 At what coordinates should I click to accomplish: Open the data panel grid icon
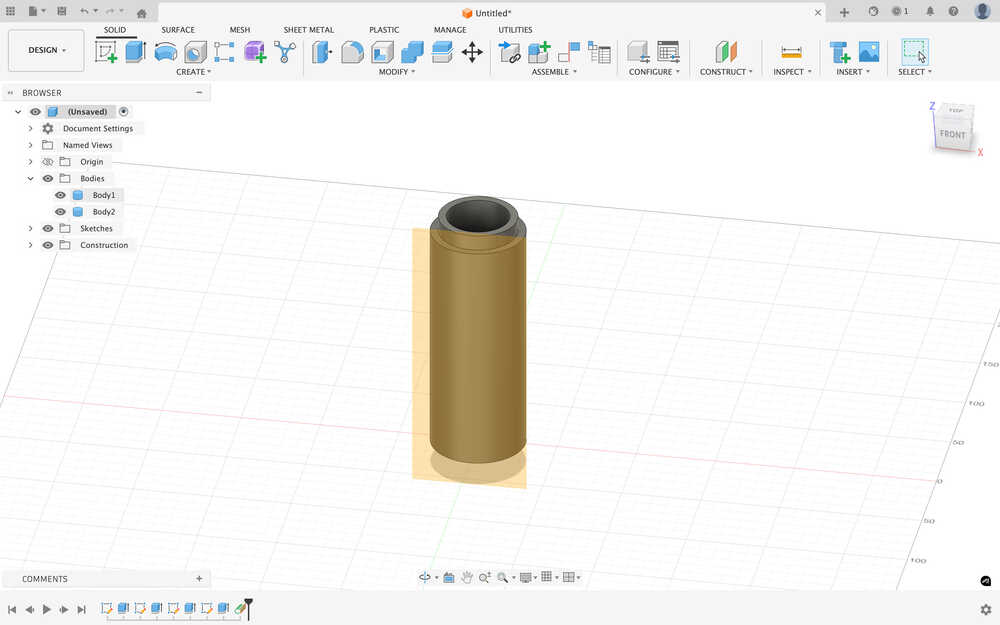click(x=10, y=11)
